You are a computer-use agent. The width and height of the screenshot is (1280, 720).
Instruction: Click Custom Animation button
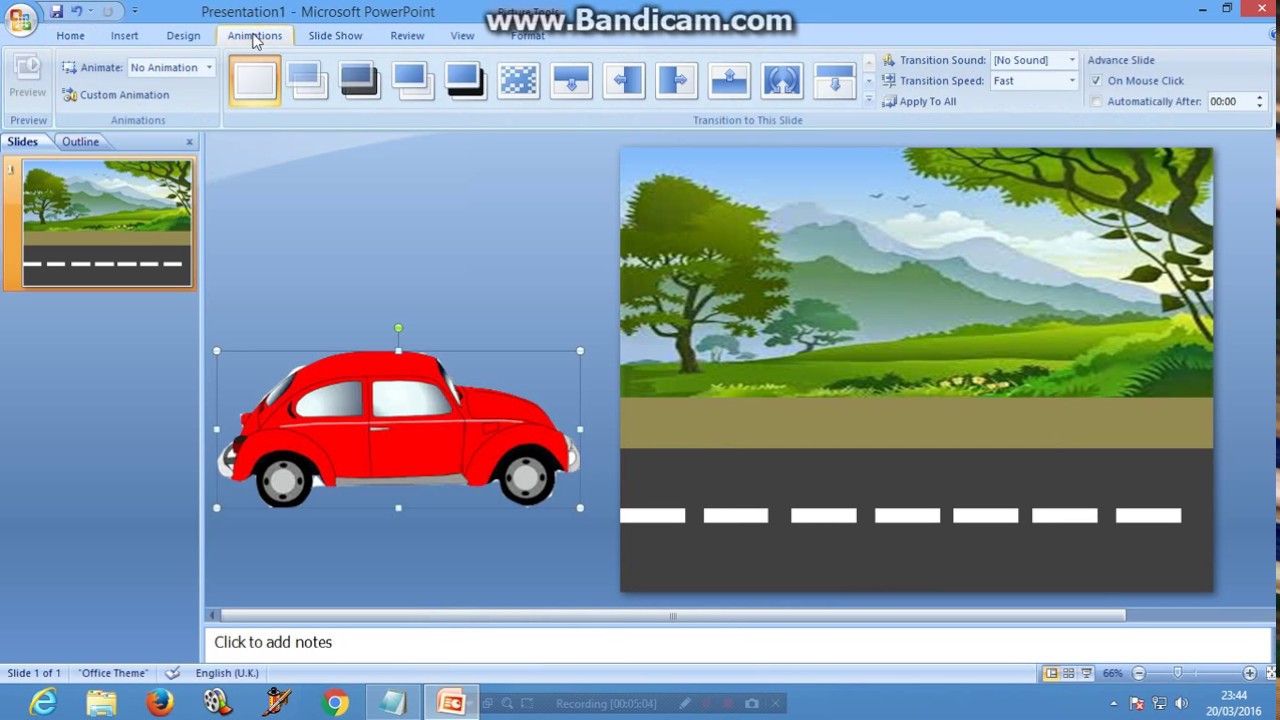[x=115, y=95]
